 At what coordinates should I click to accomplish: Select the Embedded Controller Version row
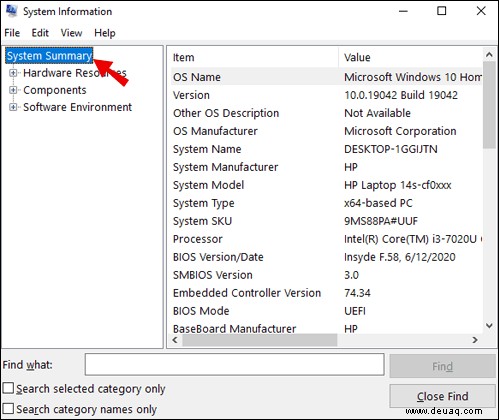(326, 293)
